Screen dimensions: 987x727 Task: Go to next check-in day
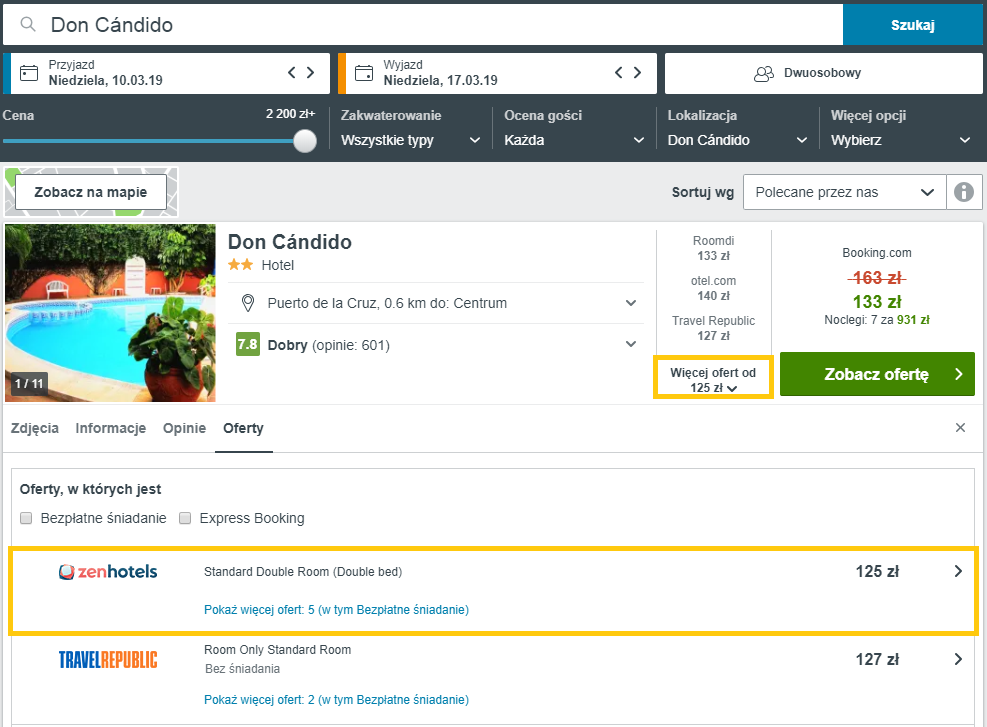(310, 73)
